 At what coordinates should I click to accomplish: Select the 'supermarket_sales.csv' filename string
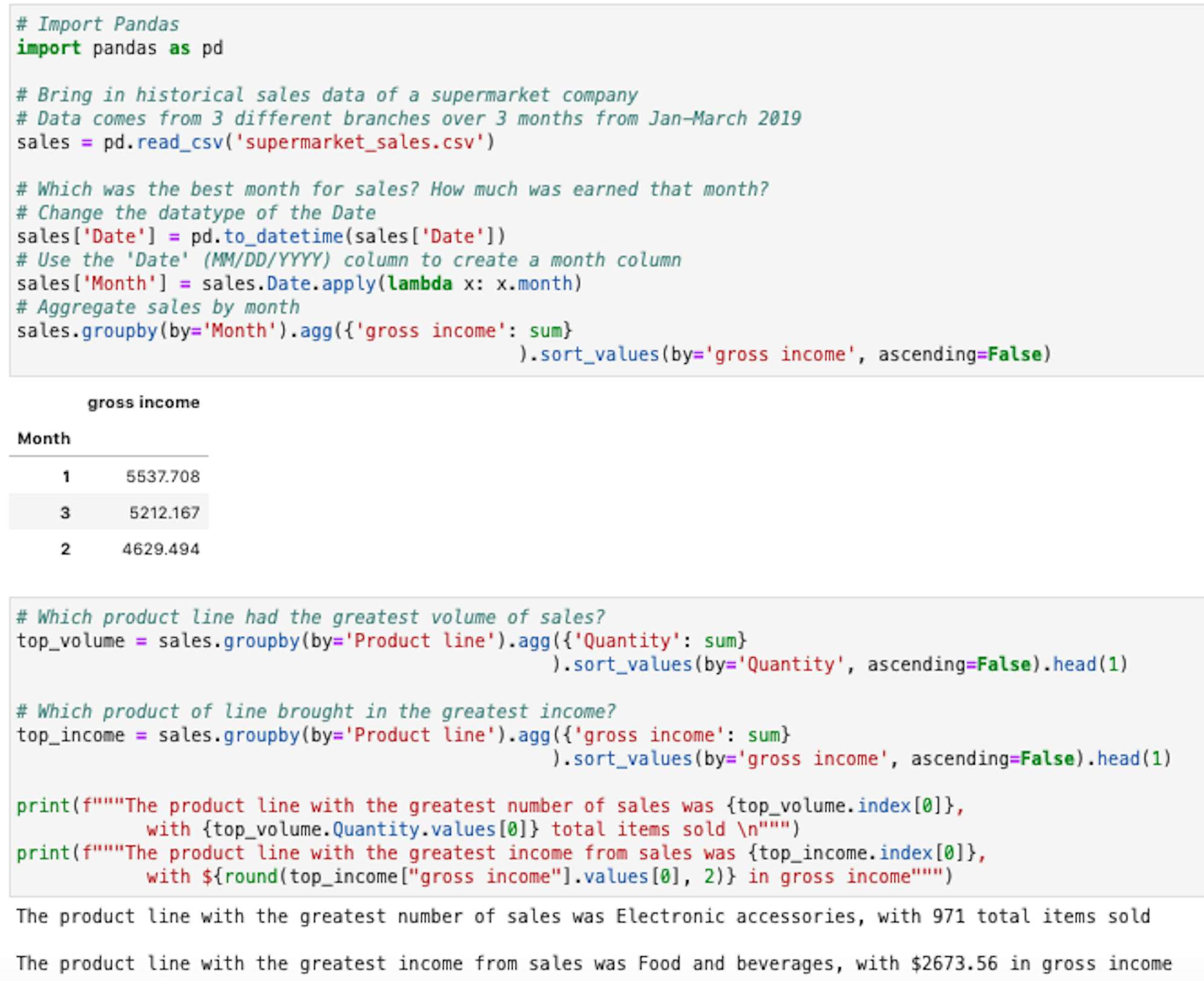[361, 142]
